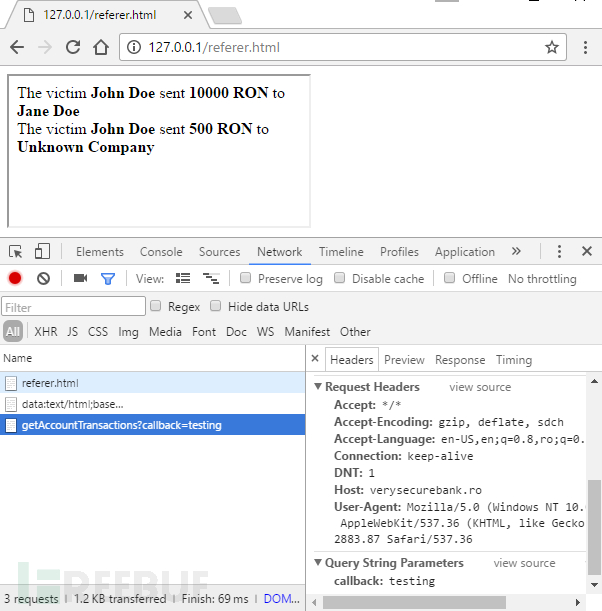Select the All filter type
This screenshot has height=611, width=602.
[x=13, y=332]
